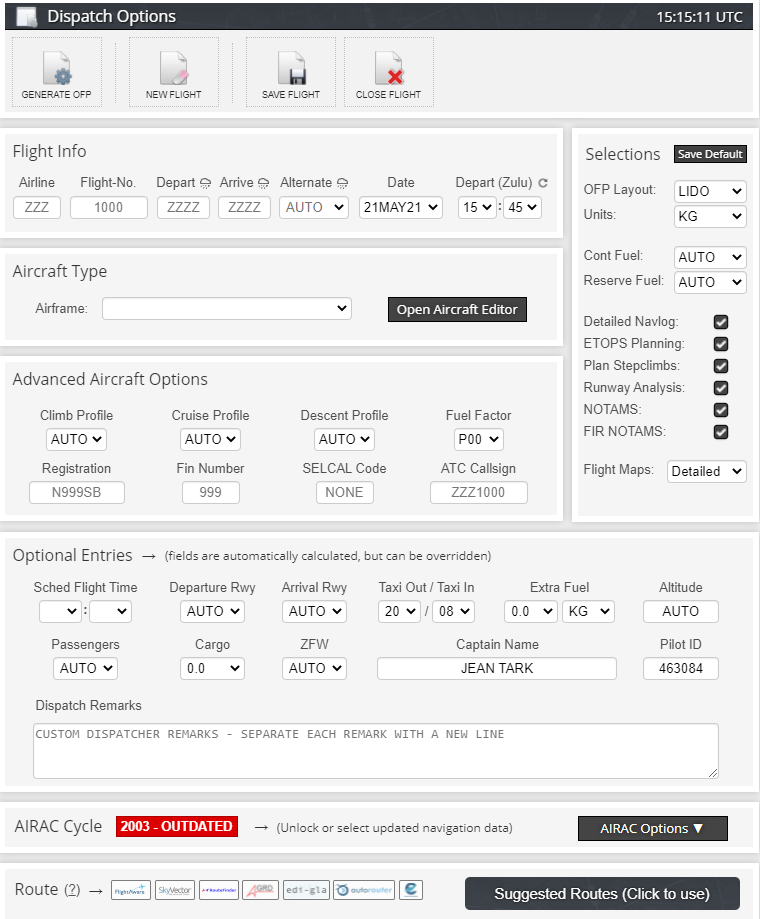
Task: Click the weather cloud icon next to Alternate
Action: point(342,183)
